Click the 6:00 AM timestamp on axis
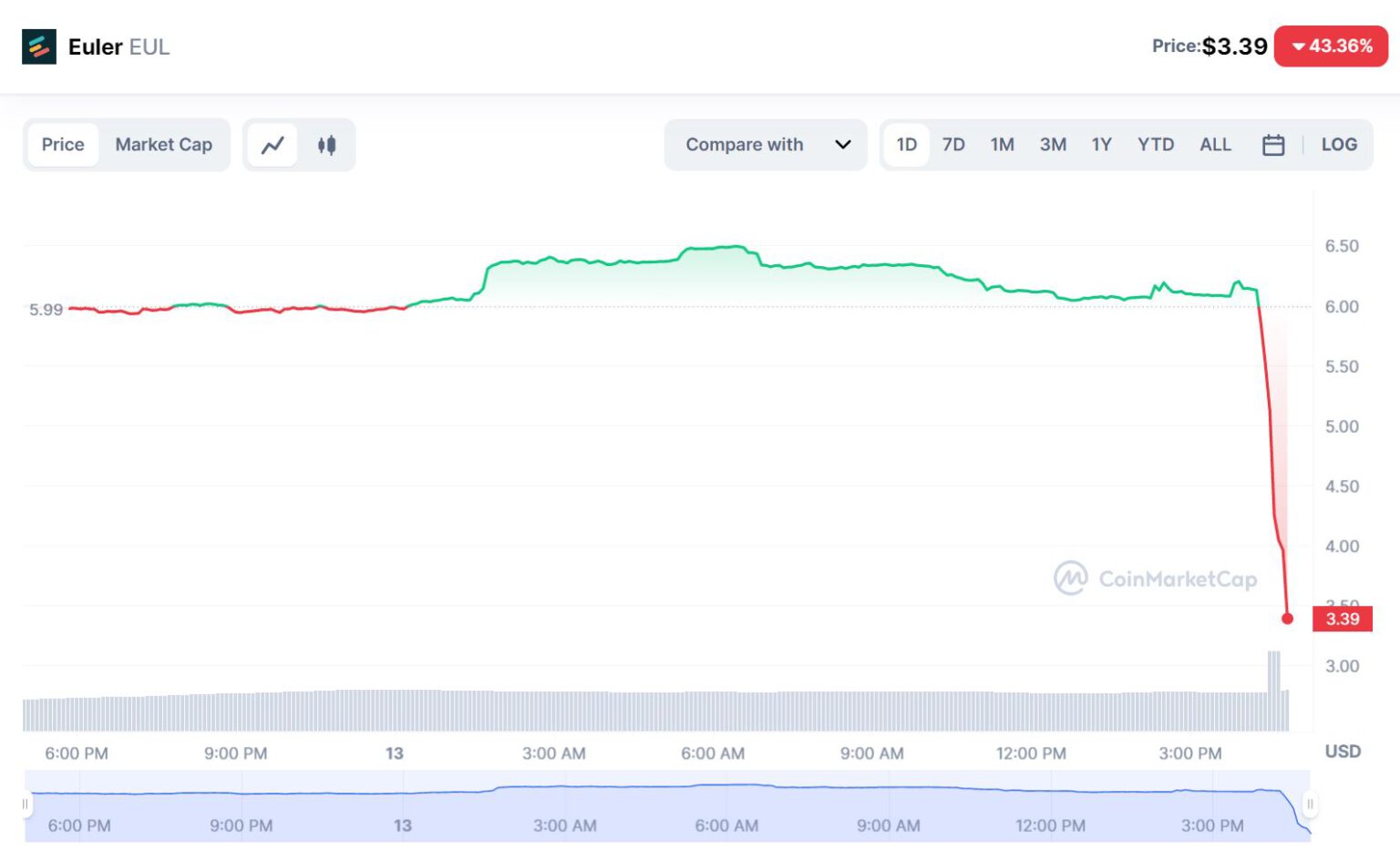 [712, 754]
